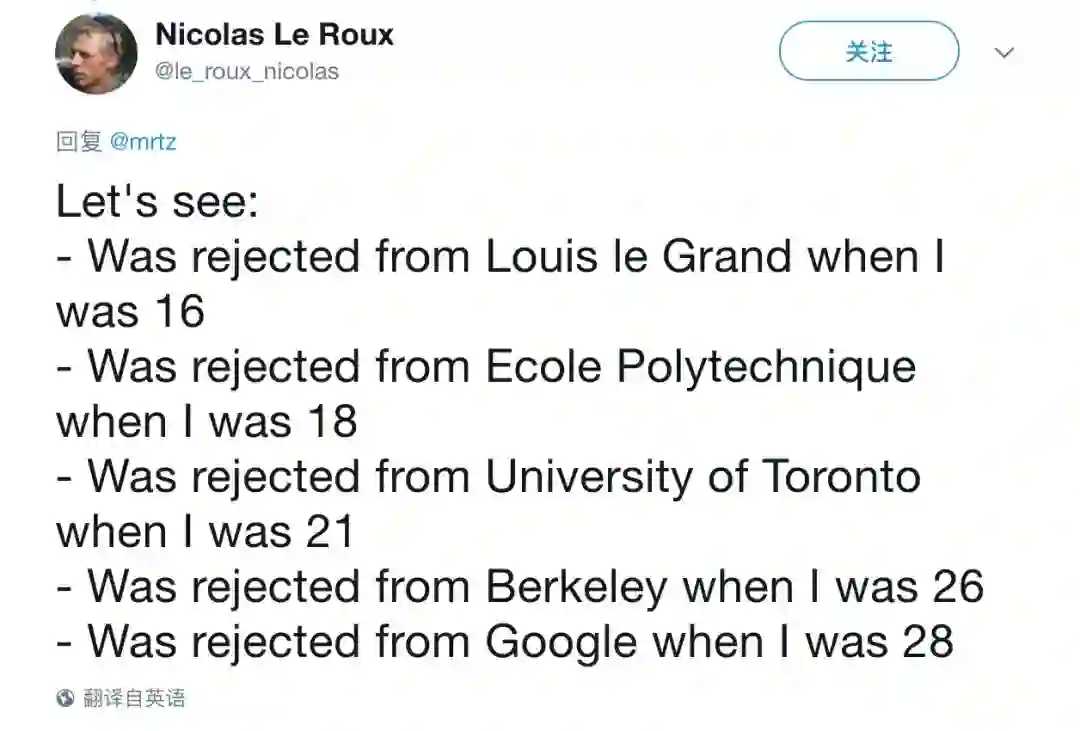Click the words "Ecole Polytechnique"

tap(700, 367)
